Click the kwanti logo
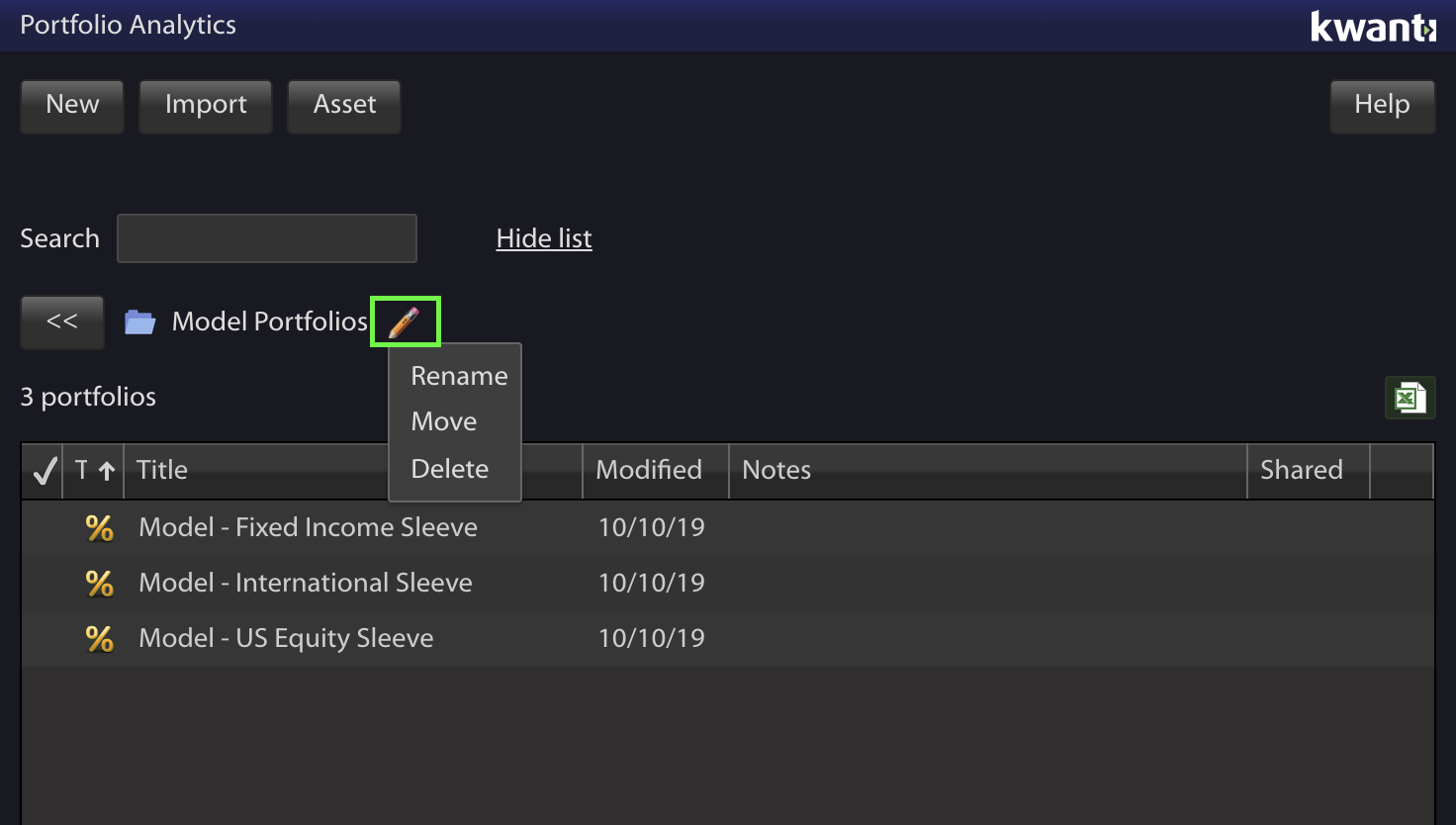This screenshot has width=1456, height=825. click(1373, 27)
